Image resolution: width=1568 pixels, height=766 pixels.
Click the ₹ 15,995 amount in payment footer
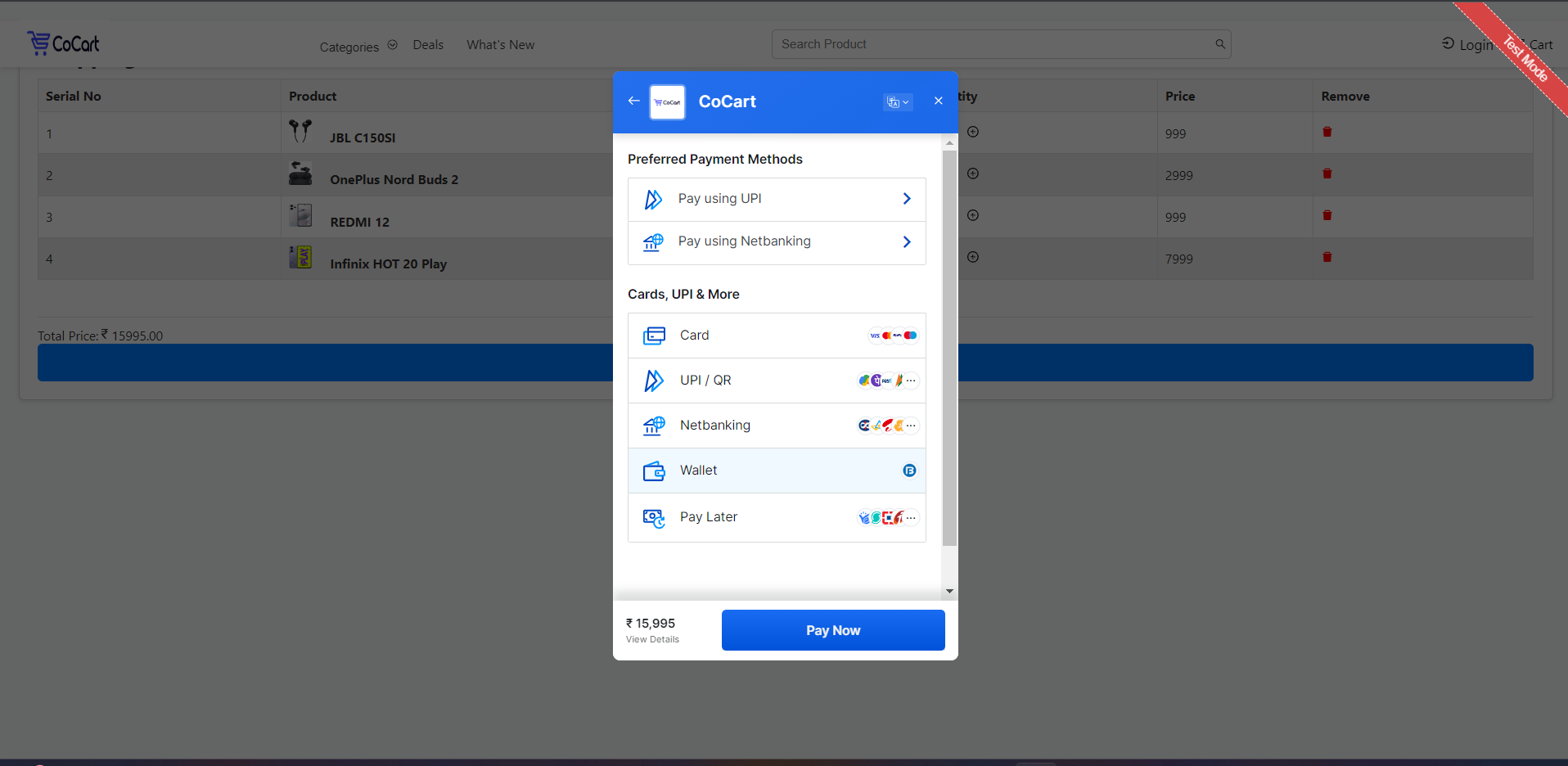coord(651,624)
